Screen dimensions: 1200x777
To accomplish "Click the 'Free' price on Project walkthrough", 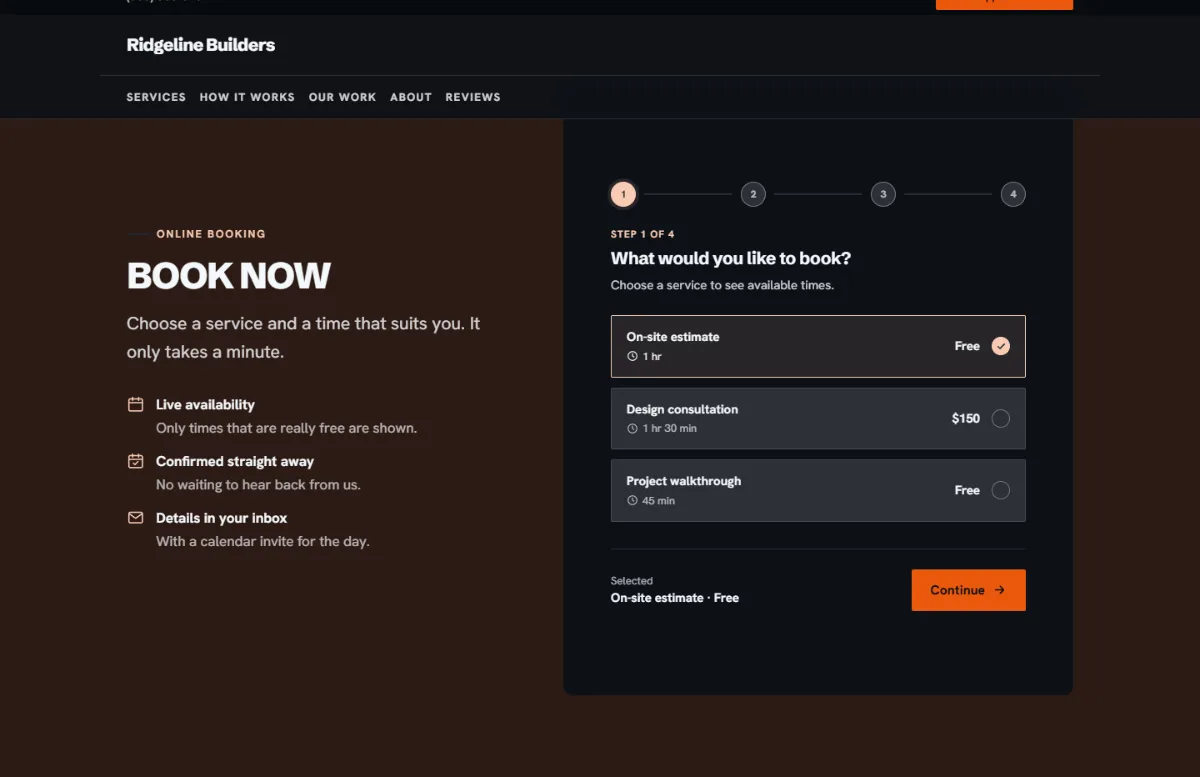I will pos(967,490).
